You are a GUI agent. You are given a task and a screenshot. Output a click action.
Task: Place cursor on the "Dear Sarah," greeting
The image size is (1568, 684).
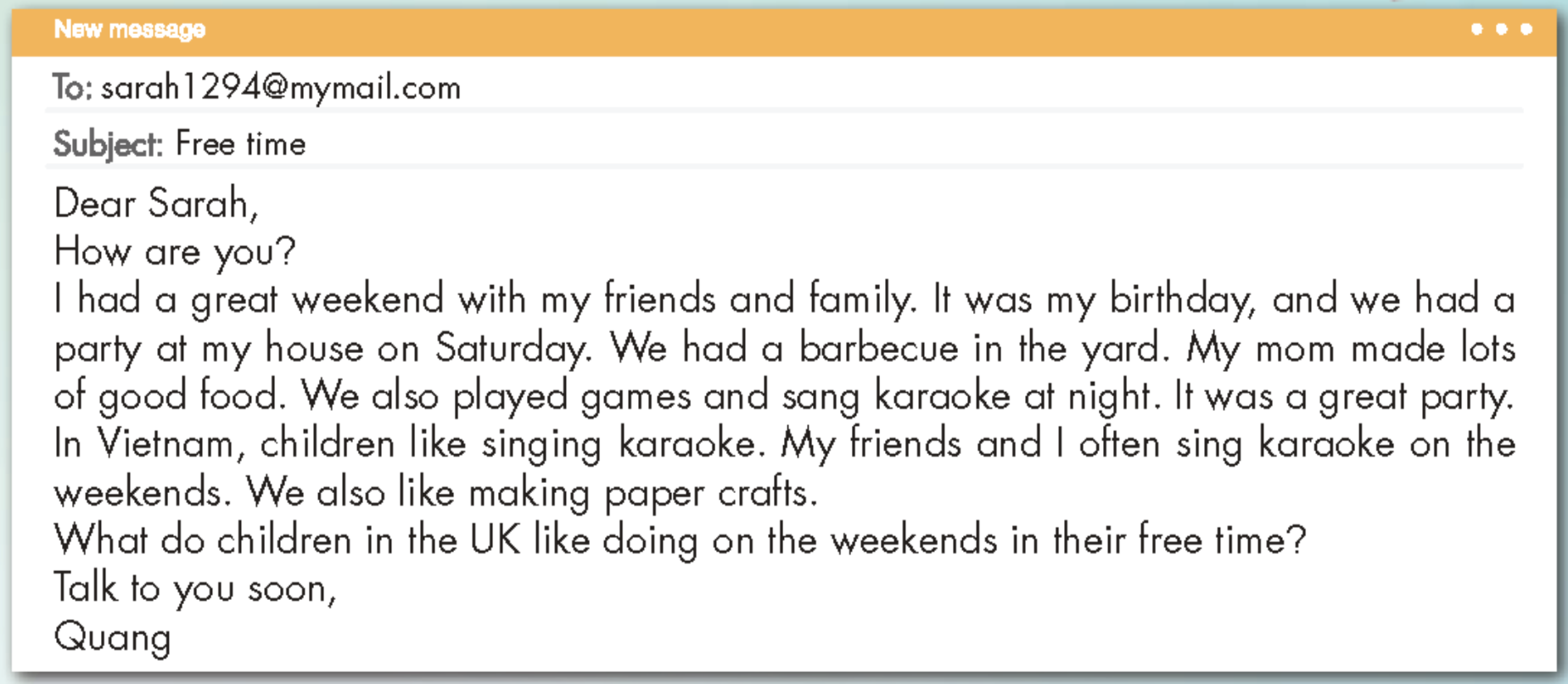(155, 204)
